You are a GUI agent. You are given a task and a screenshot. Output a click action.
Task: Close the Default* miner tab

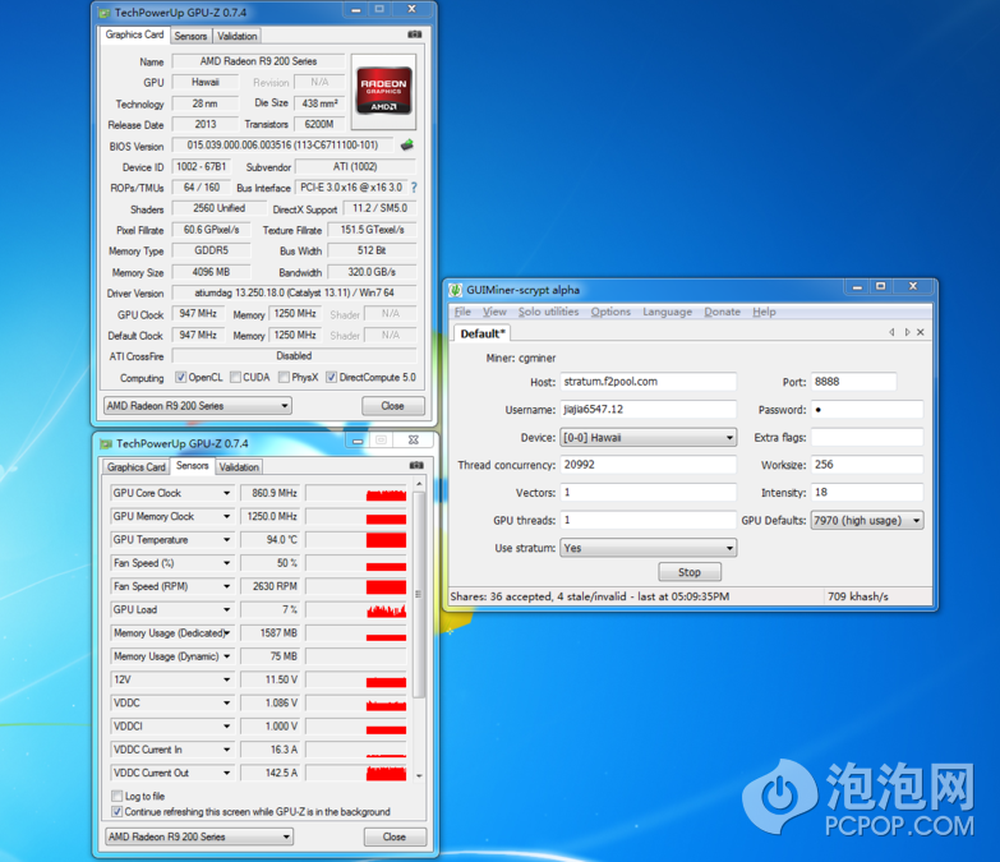click(920, 332)
